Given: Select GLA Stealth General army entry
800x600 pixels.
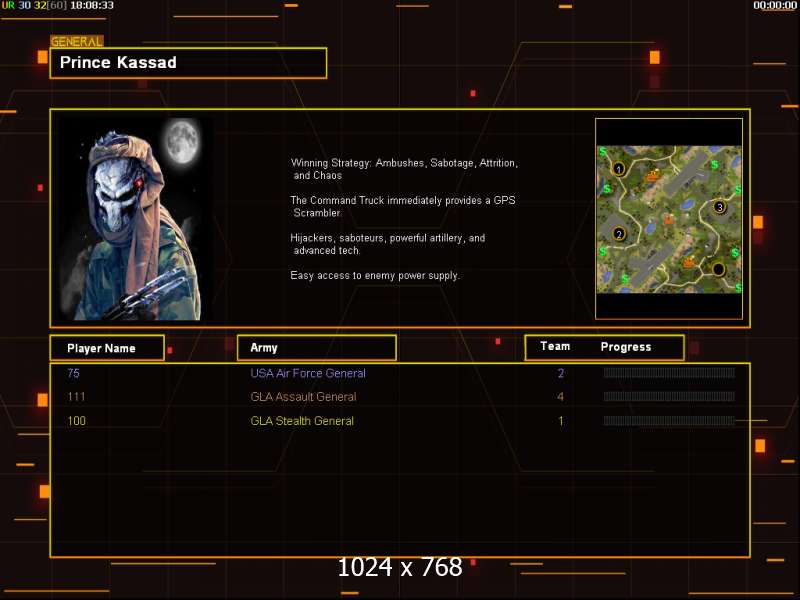Looking at the screenshot, I should pos(302,421).
